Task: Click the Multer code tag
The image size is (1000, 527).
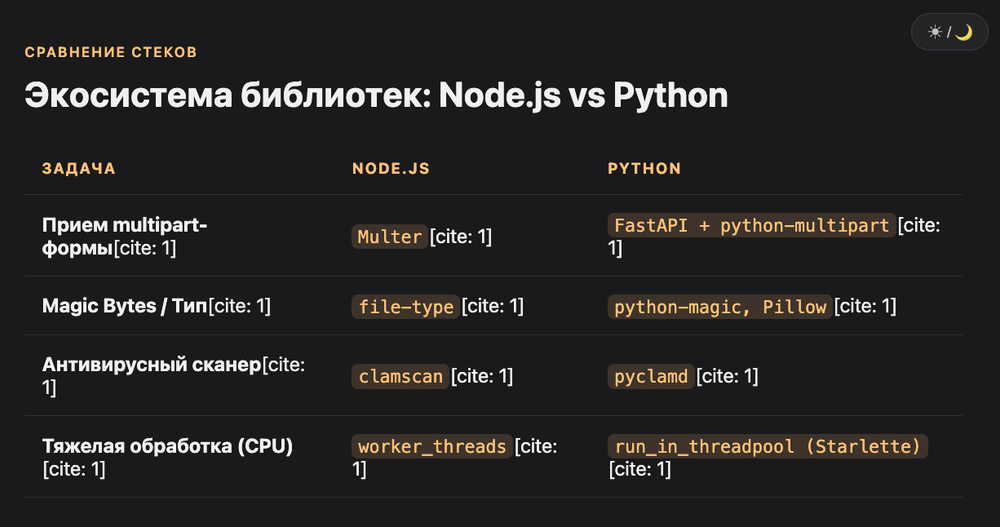Action: point(390,237)
